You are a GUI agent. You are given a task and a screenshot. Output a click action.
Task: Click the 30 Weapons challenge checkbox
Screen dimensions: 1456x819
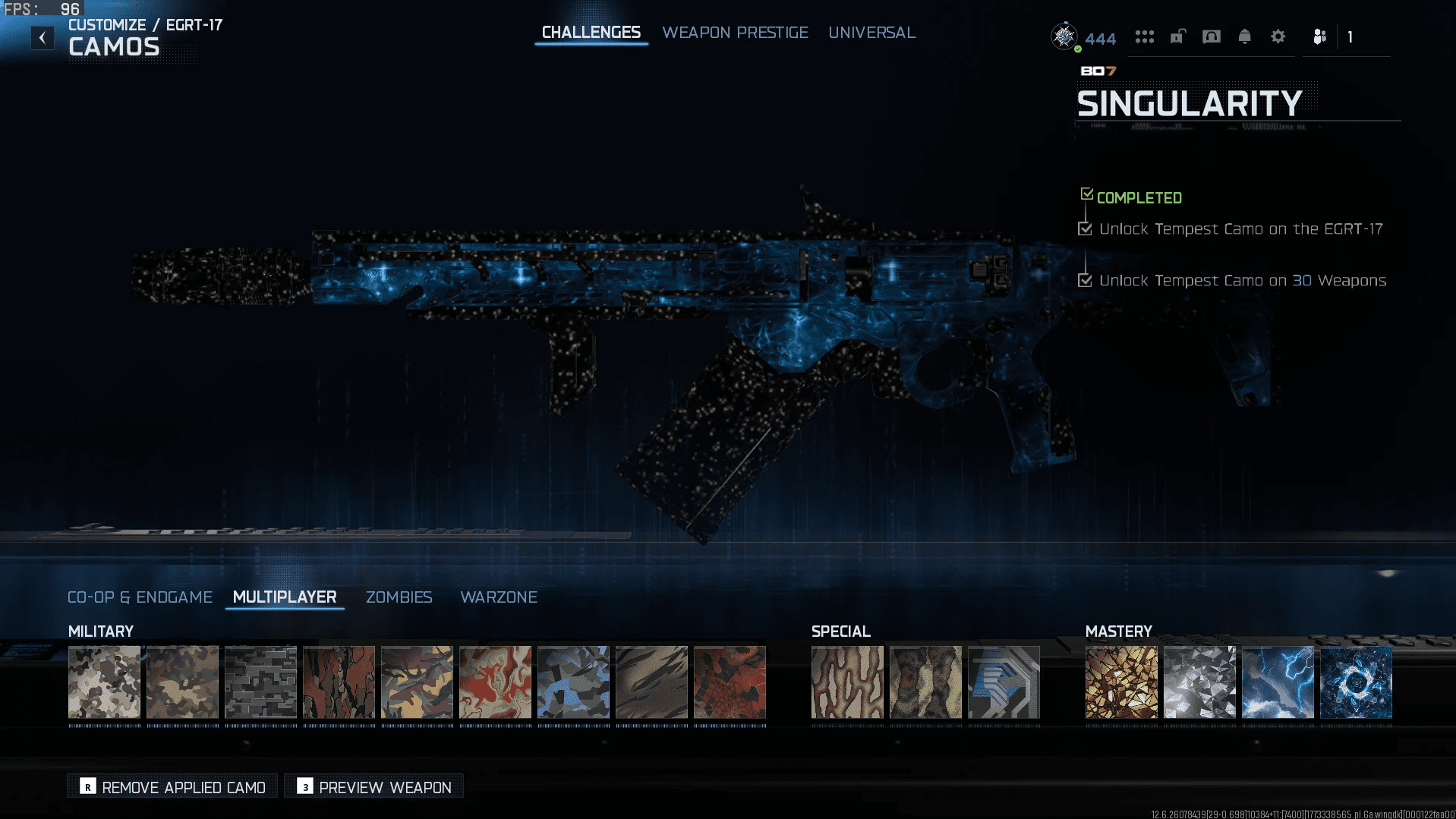pyautogui.click(x=1085, y=280)
